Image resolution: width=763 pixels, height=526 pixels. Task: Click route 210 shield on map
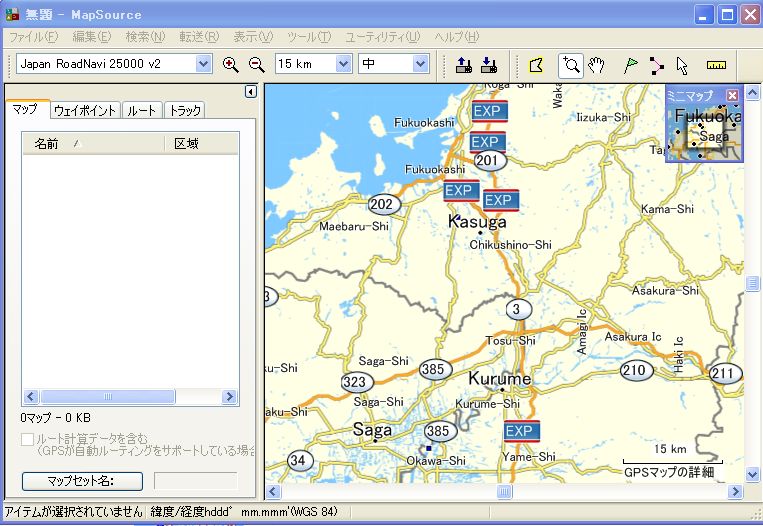point(634,371)
